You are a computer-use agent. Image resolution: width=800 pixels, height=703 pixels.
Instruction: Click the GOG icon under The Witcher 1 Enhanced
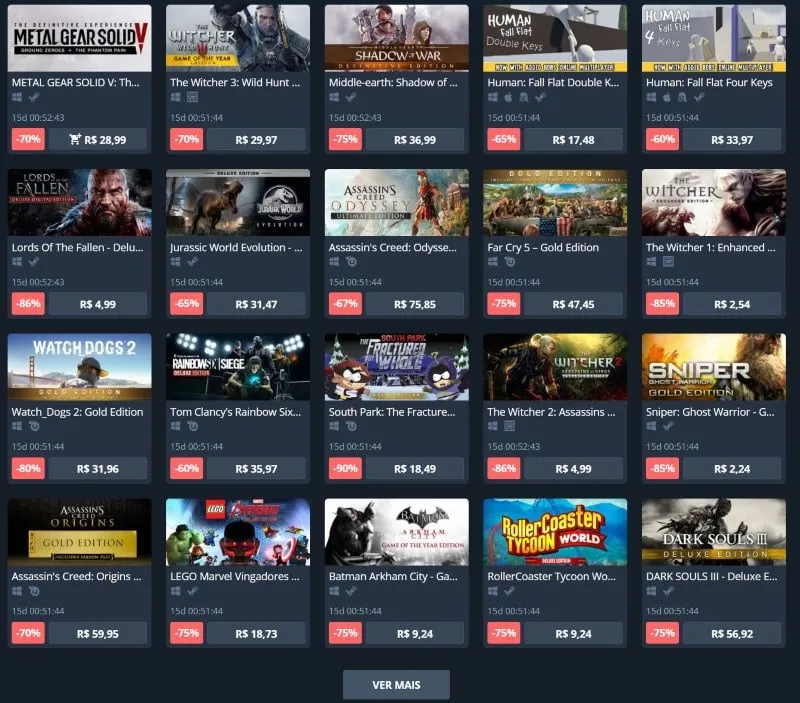click(668, 262)
